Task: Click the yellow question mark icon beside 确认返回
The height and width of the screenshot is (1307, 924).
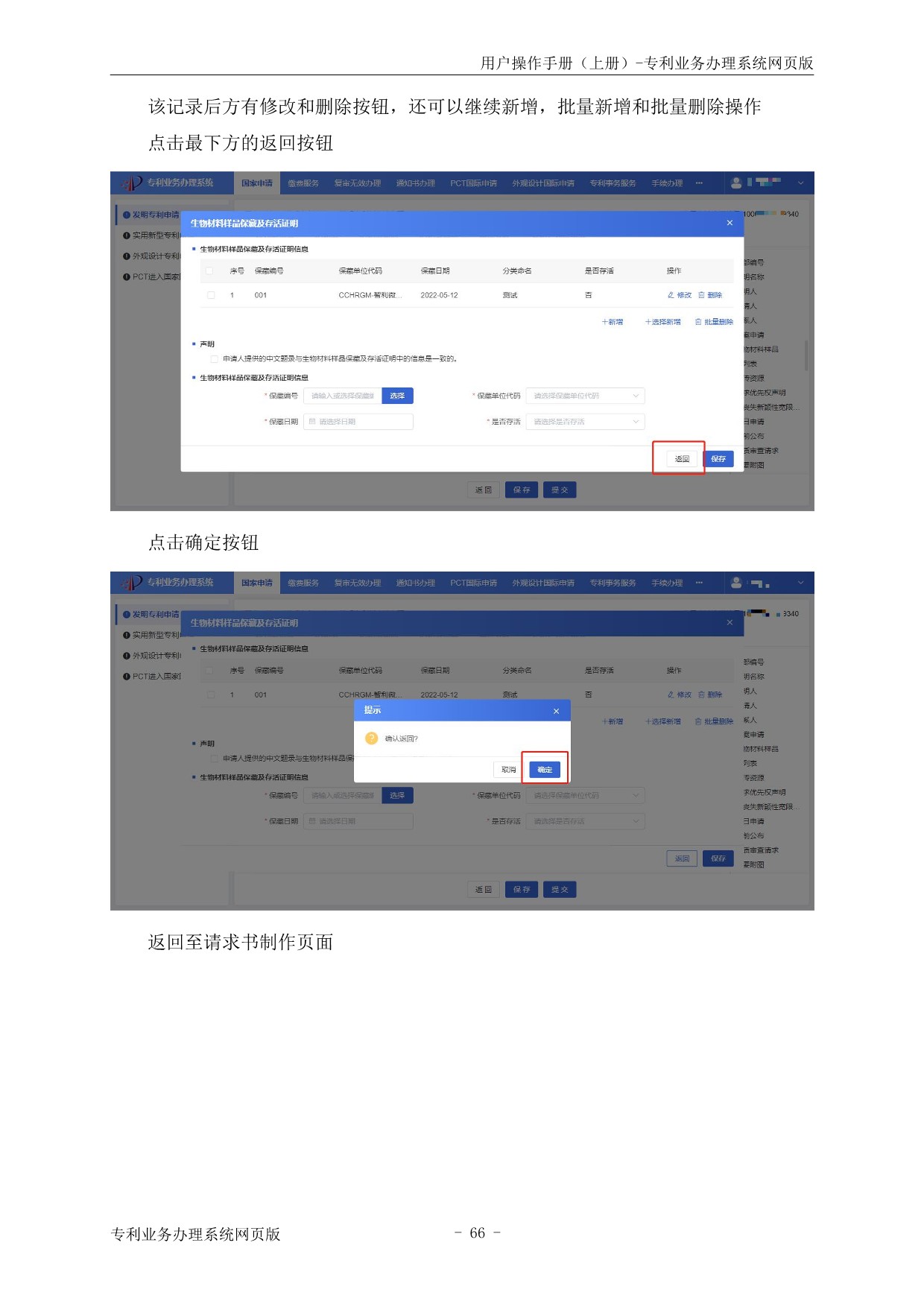Action: [x=371, y=738]
